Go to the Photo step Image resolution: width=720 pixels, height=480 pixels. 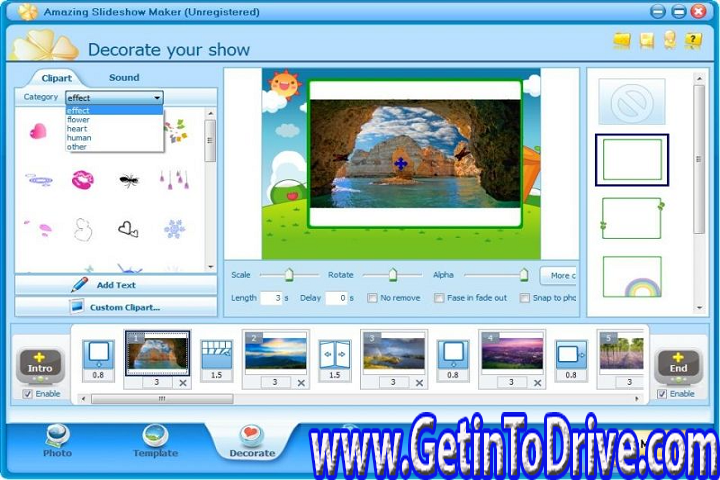(x=57, y=441)
